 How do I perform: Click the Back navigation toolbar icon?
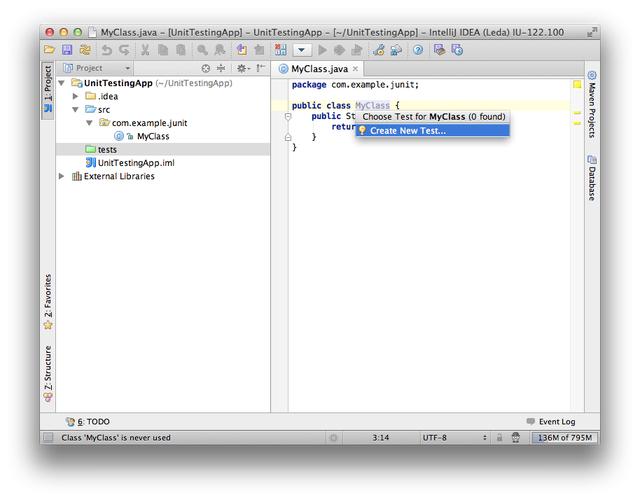click(241, 50)
